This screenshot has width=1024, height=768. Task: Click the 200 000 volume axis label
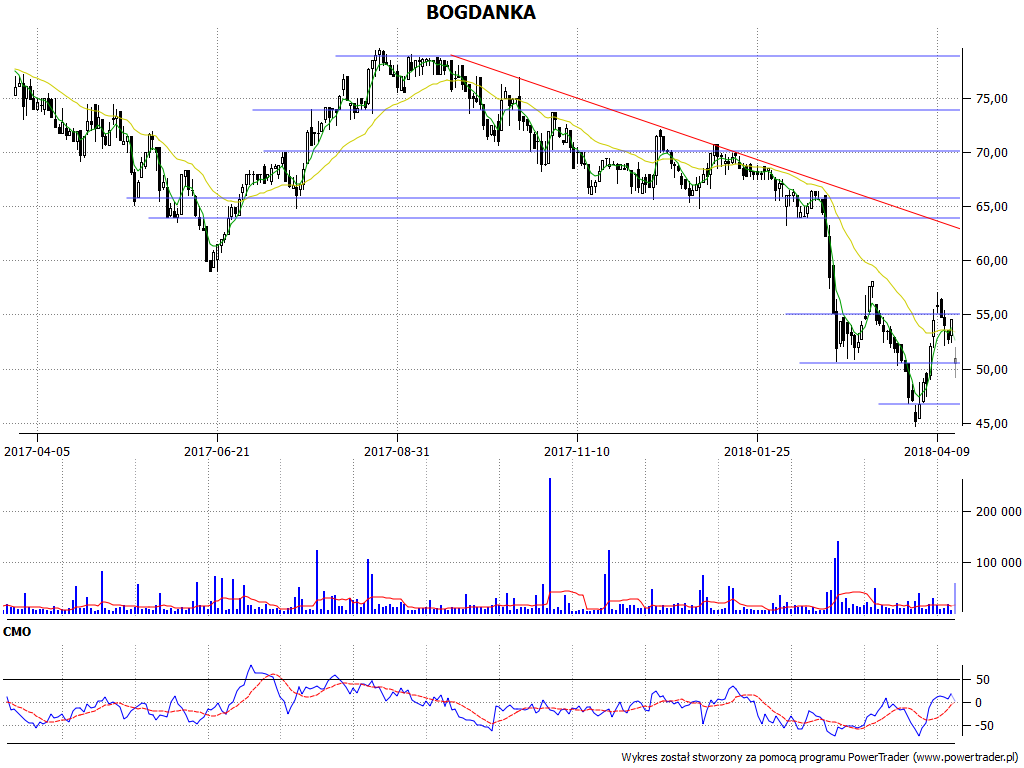click(x=999, y=511)
